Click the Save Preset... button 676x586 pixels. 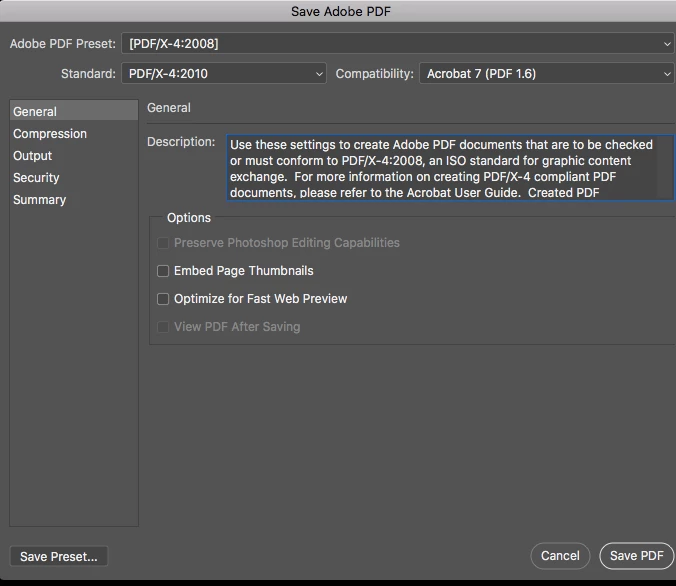pyautogui.click(x=59, y=556)
